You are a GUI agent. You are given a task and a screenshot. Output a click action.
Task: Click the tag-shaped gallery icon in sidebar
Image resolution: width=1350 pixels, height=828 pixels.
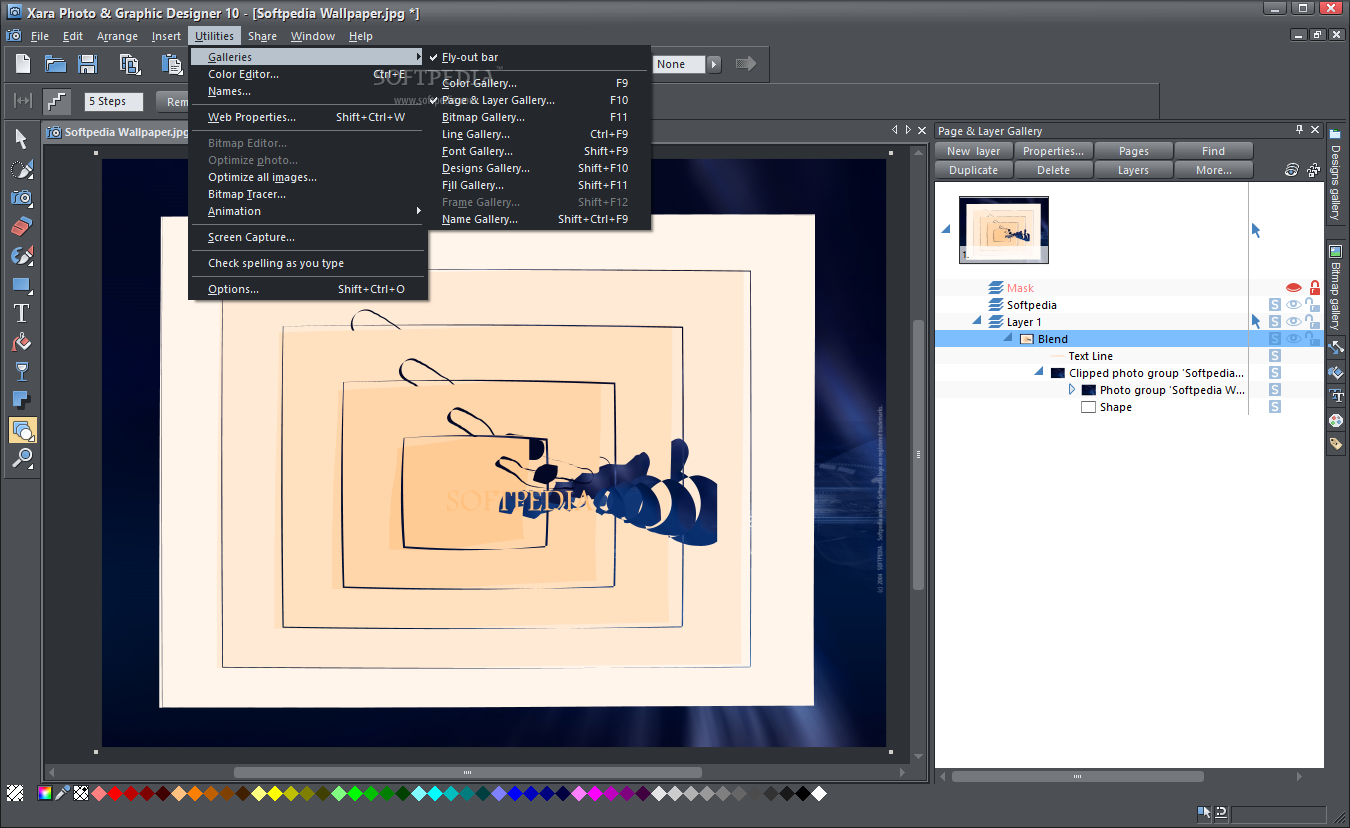coord(1335,444)
